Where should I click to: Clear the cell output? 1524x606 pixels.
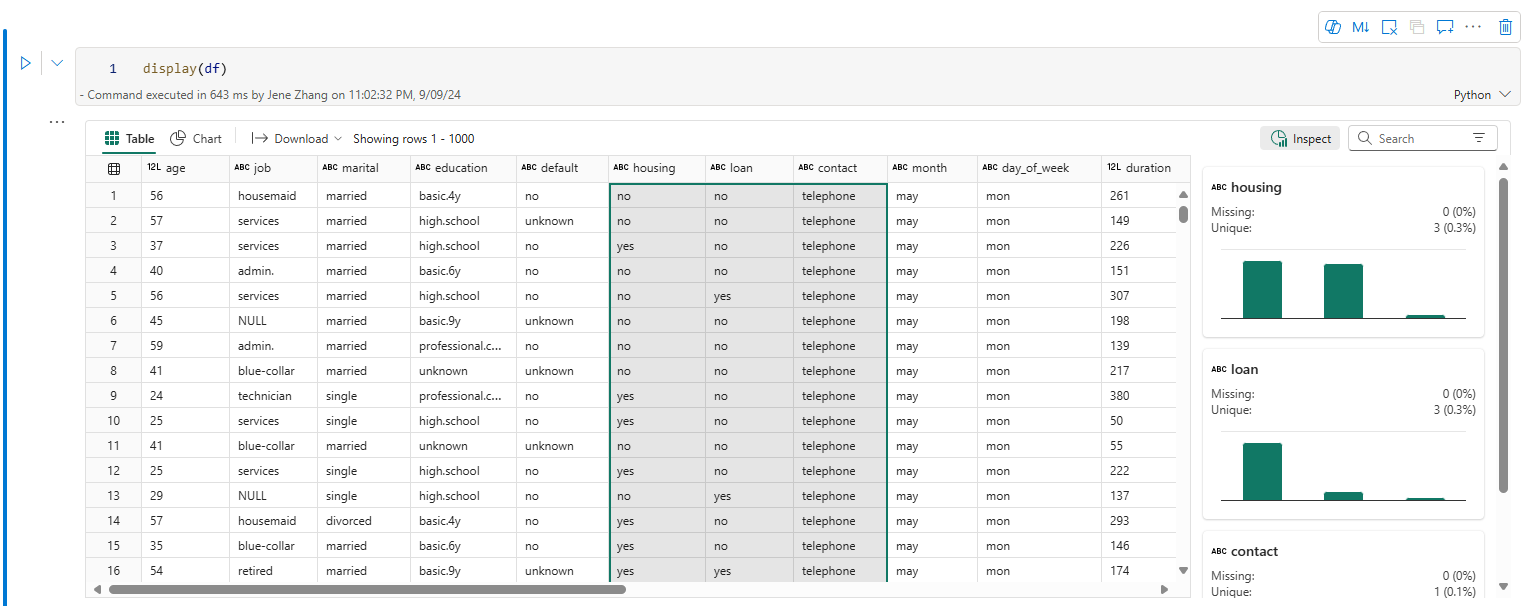[1389, 27]
